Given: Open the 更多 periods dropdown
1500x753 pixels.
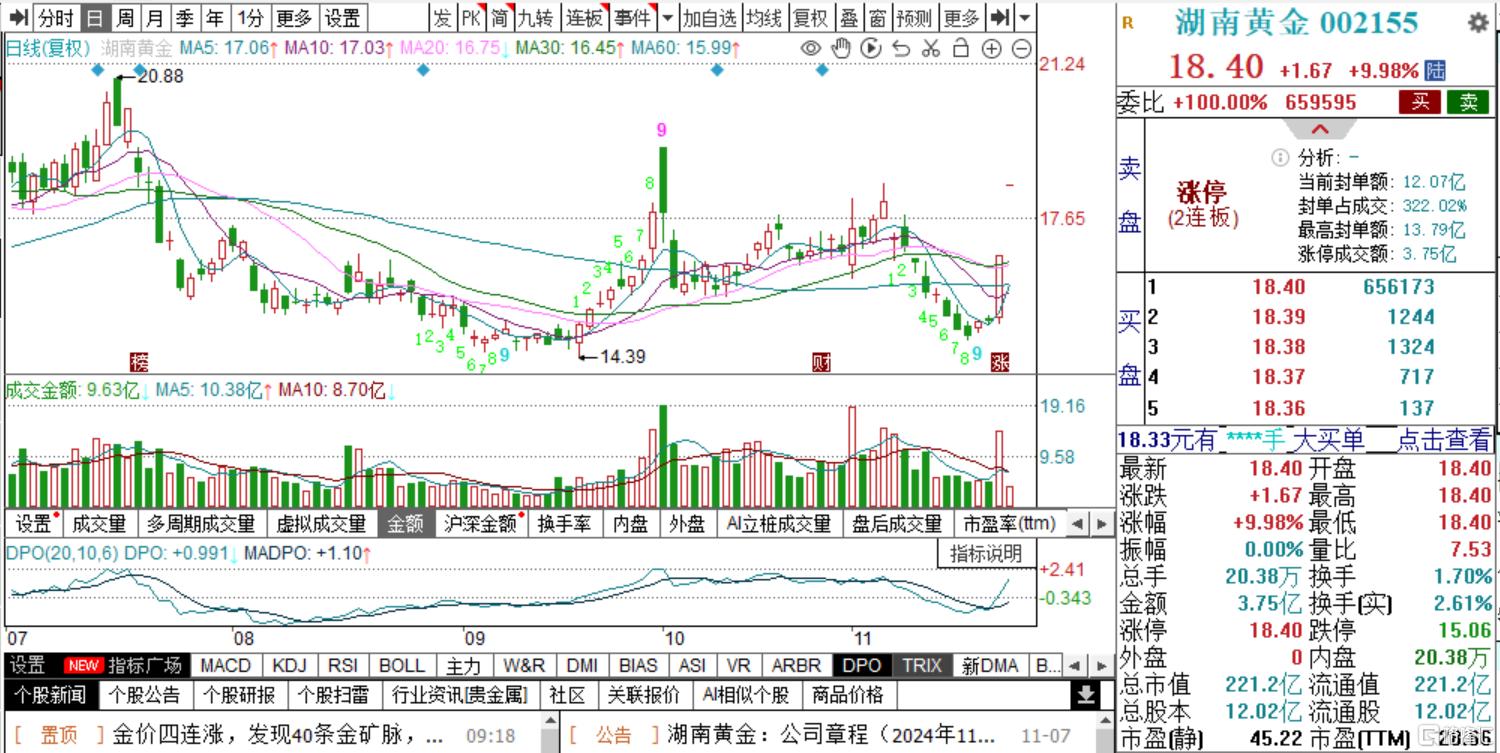Looking at the screenshot, I should tap(294, 17).
